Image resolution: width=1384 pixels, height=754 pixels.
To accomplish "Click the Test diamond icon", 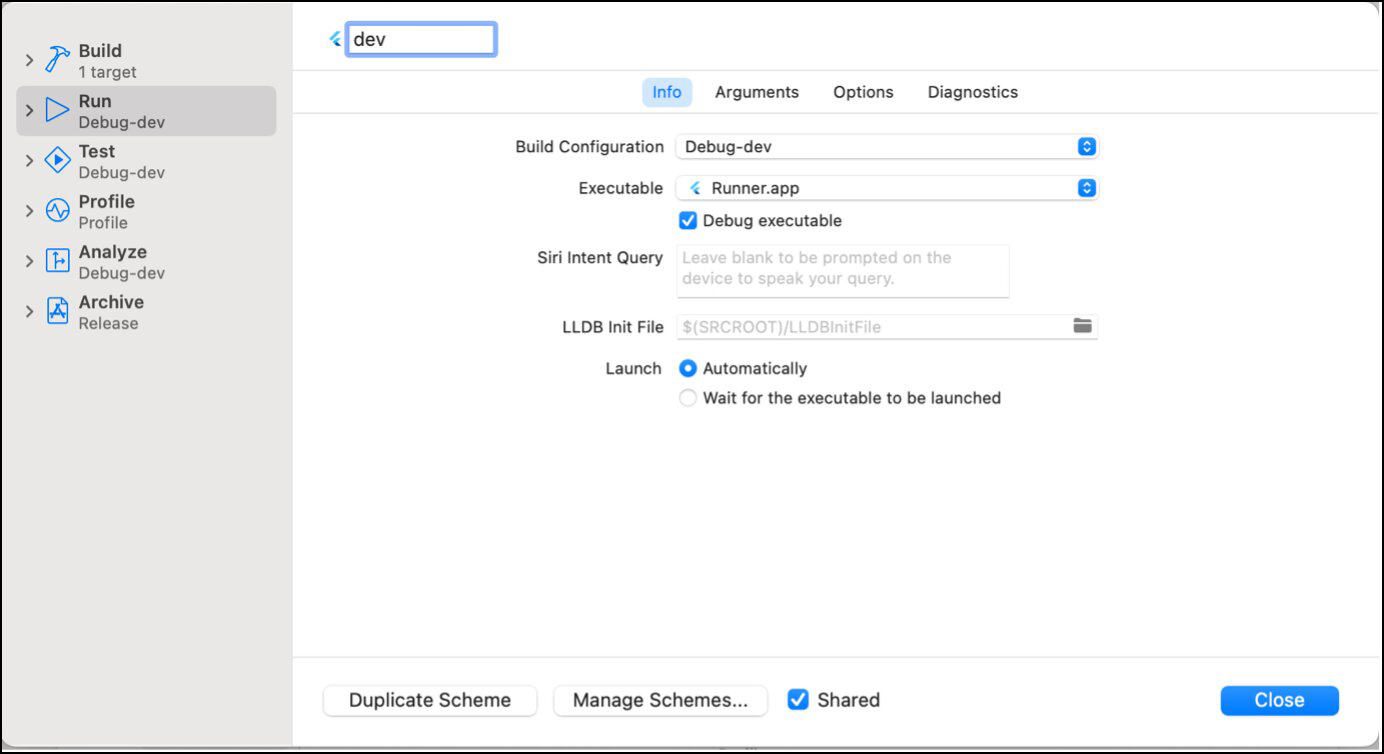I will [58, 160].
